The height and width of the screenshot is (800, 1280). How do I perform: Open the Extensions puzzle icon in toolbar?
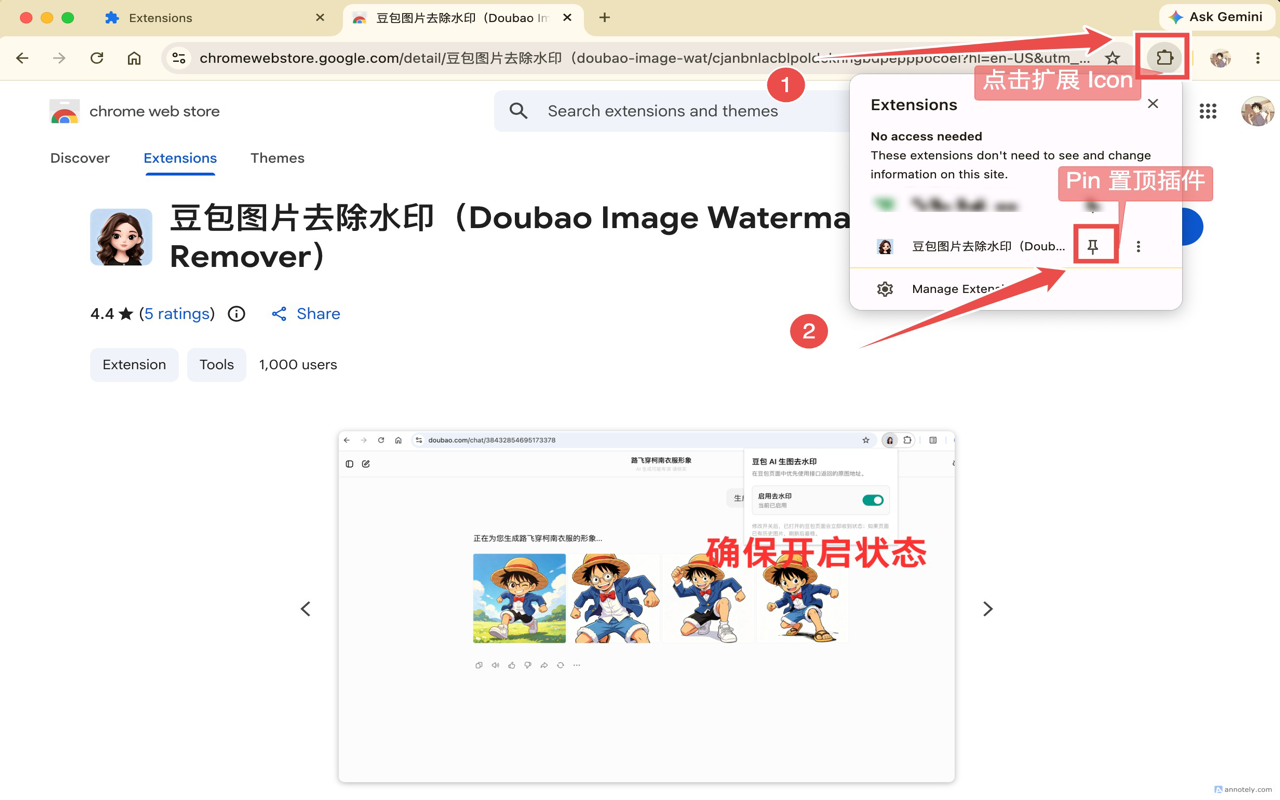tap(1164, 58)
